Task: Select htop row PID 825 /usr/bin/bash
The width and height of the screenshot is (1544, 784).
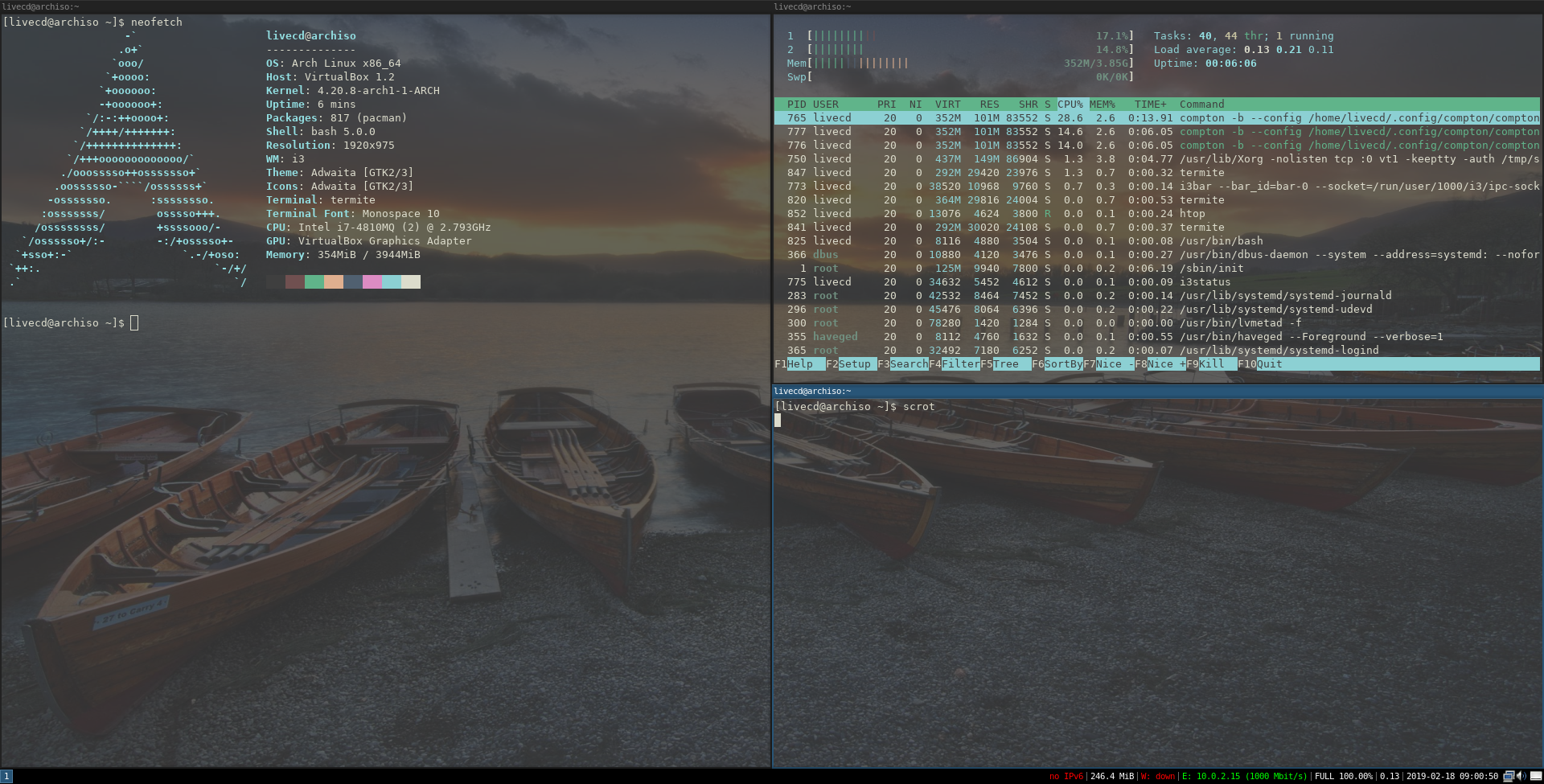Action: 1157,241
